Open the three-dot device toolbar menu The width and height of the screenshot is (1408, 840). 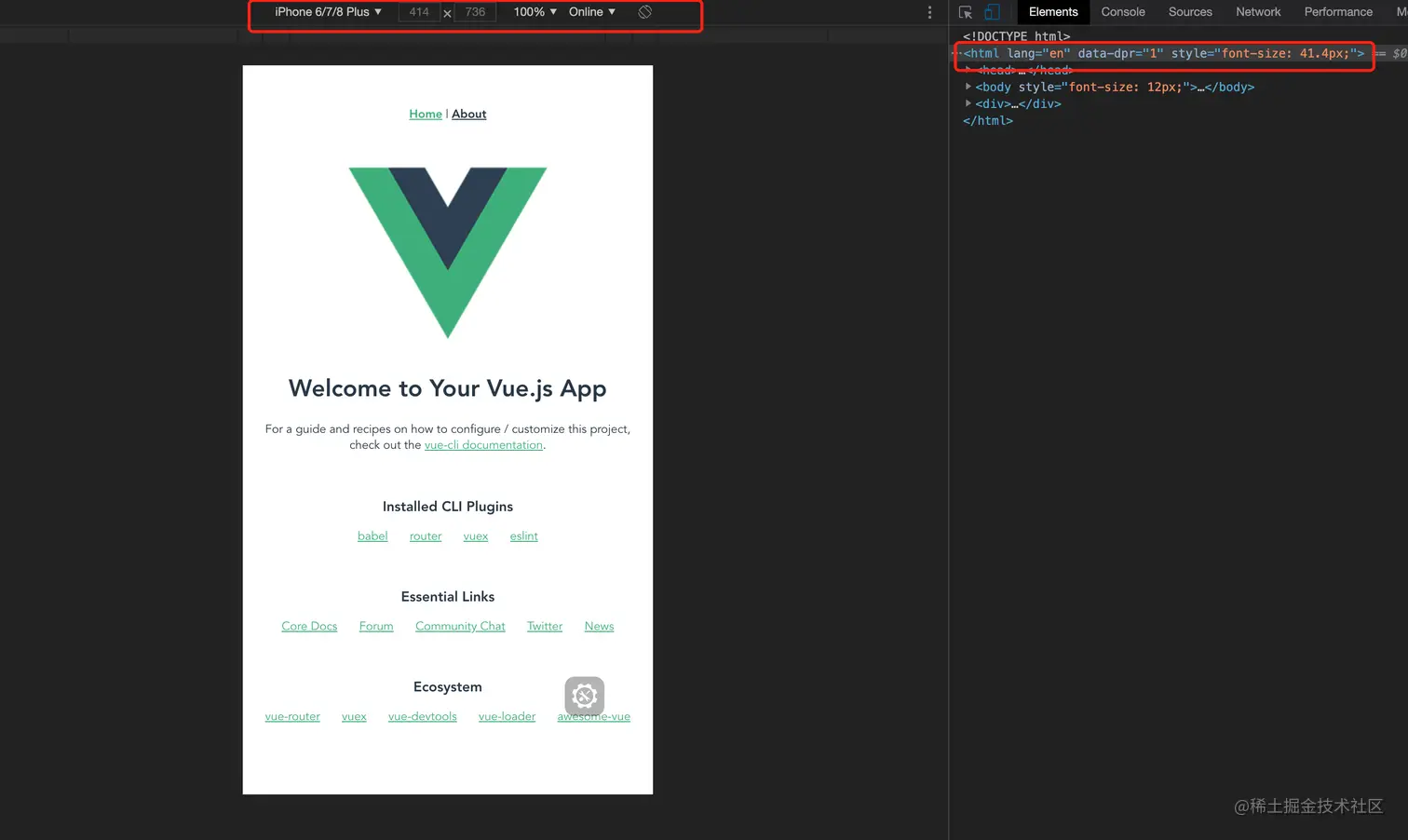click(929, 12)
